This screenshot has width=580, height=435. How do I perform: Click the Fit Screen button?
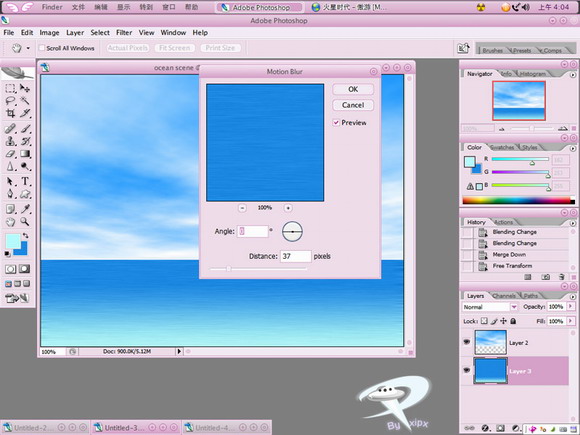(175, 48)
